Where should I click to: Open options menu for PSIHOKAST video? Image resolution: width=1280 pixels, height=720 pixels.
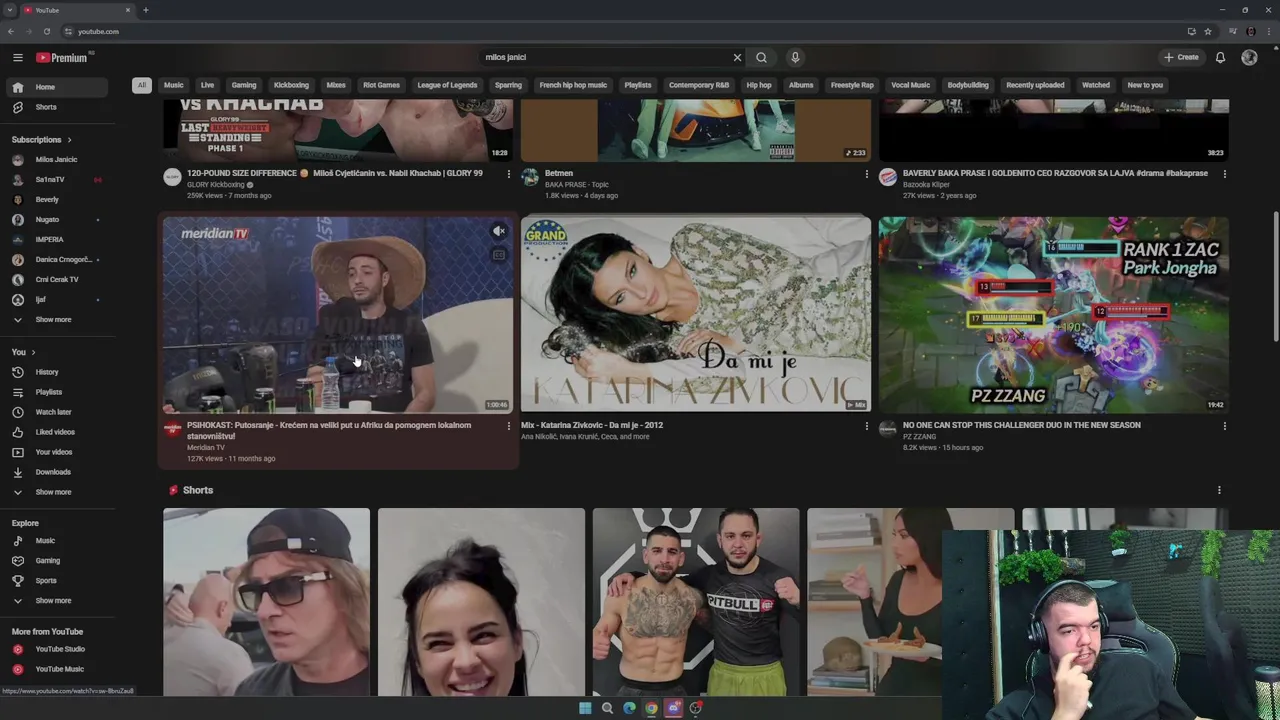pos(508,426)
